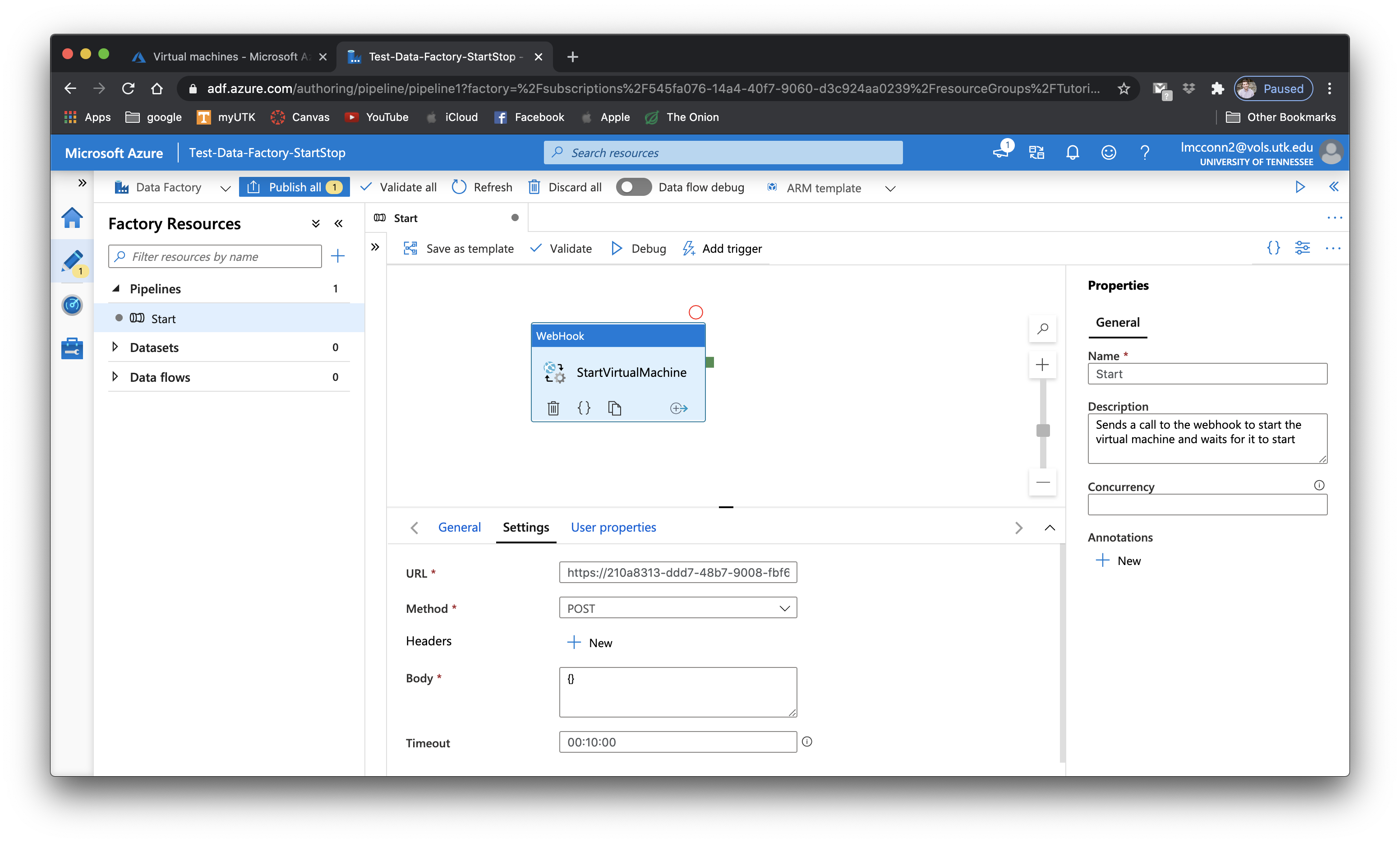Click the webhook URL field
Screen dimensions: 1400x843
point(678,572)
